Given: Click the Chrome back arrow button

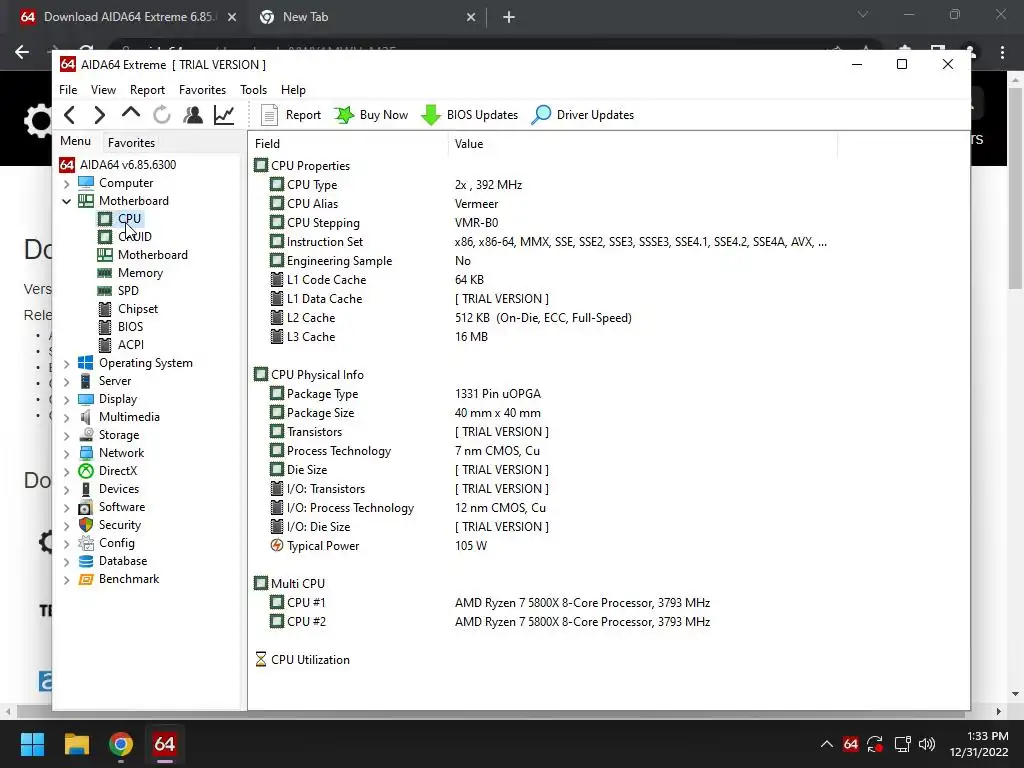Looking at the screenshot, I should tap(22, 52).
